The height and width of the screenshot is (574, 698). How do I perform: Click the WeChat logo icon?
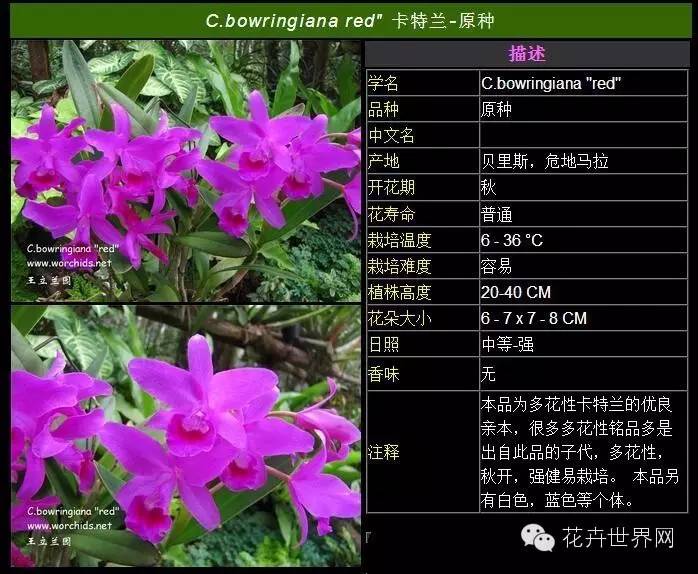pos(537,539)
